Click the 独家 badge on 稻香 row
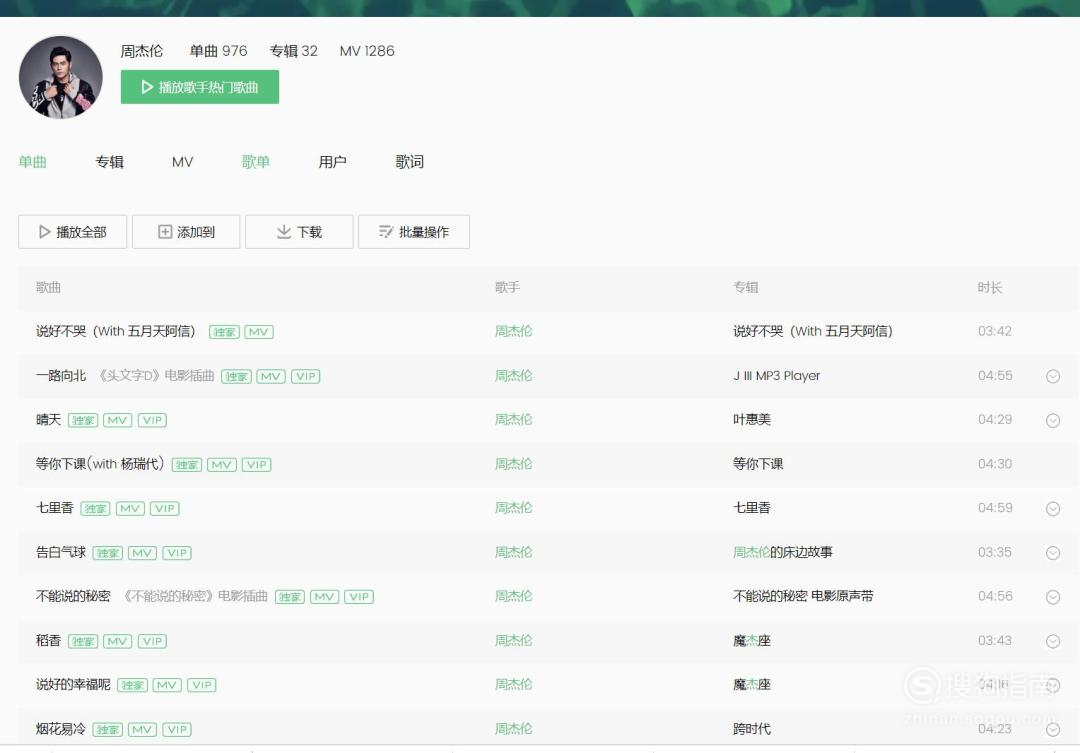The image size is (1080, 753). tap(83, 641)
